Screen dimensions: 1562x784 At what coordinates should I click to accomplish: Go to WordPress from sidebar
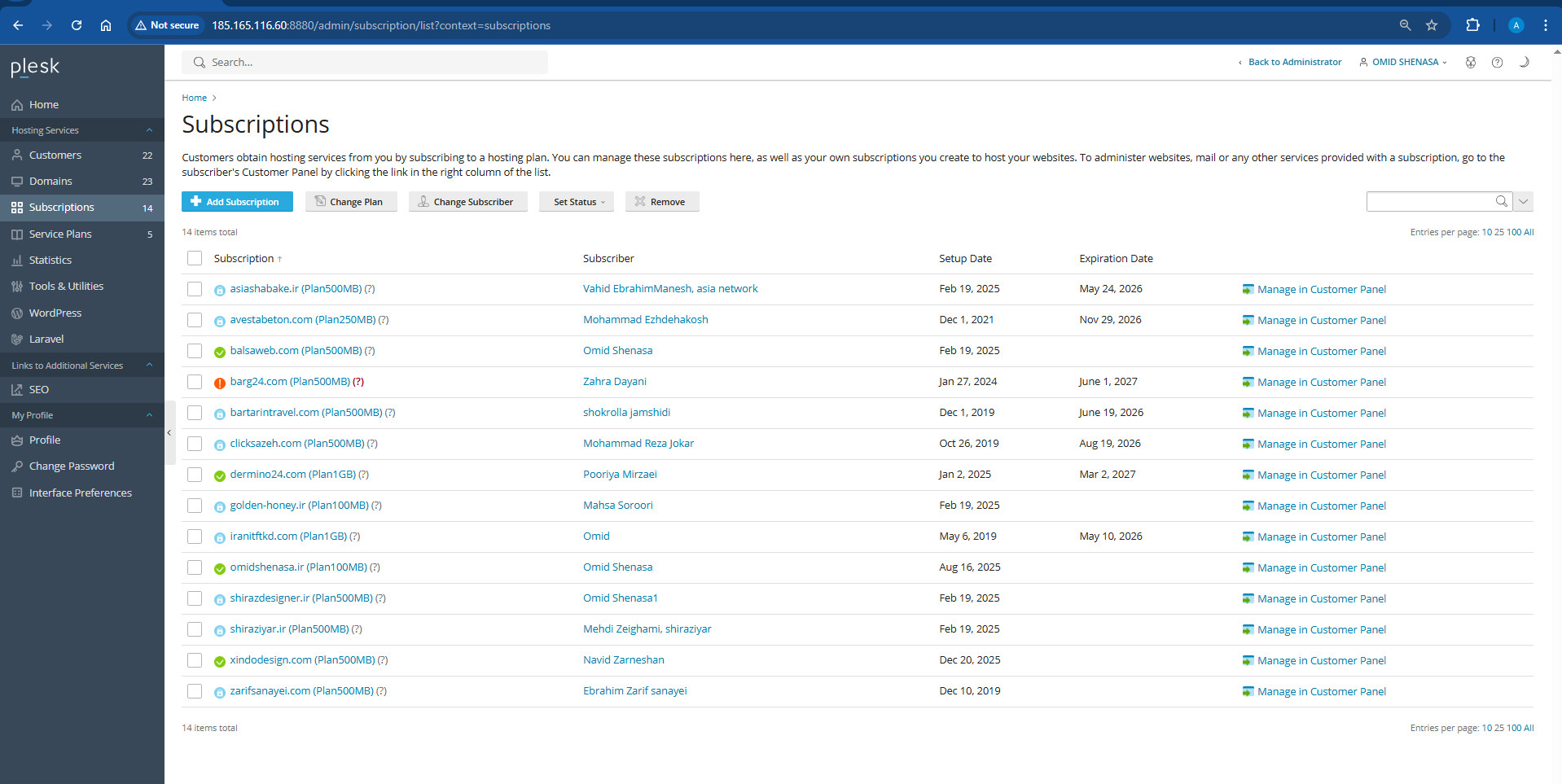click(55, 313)
